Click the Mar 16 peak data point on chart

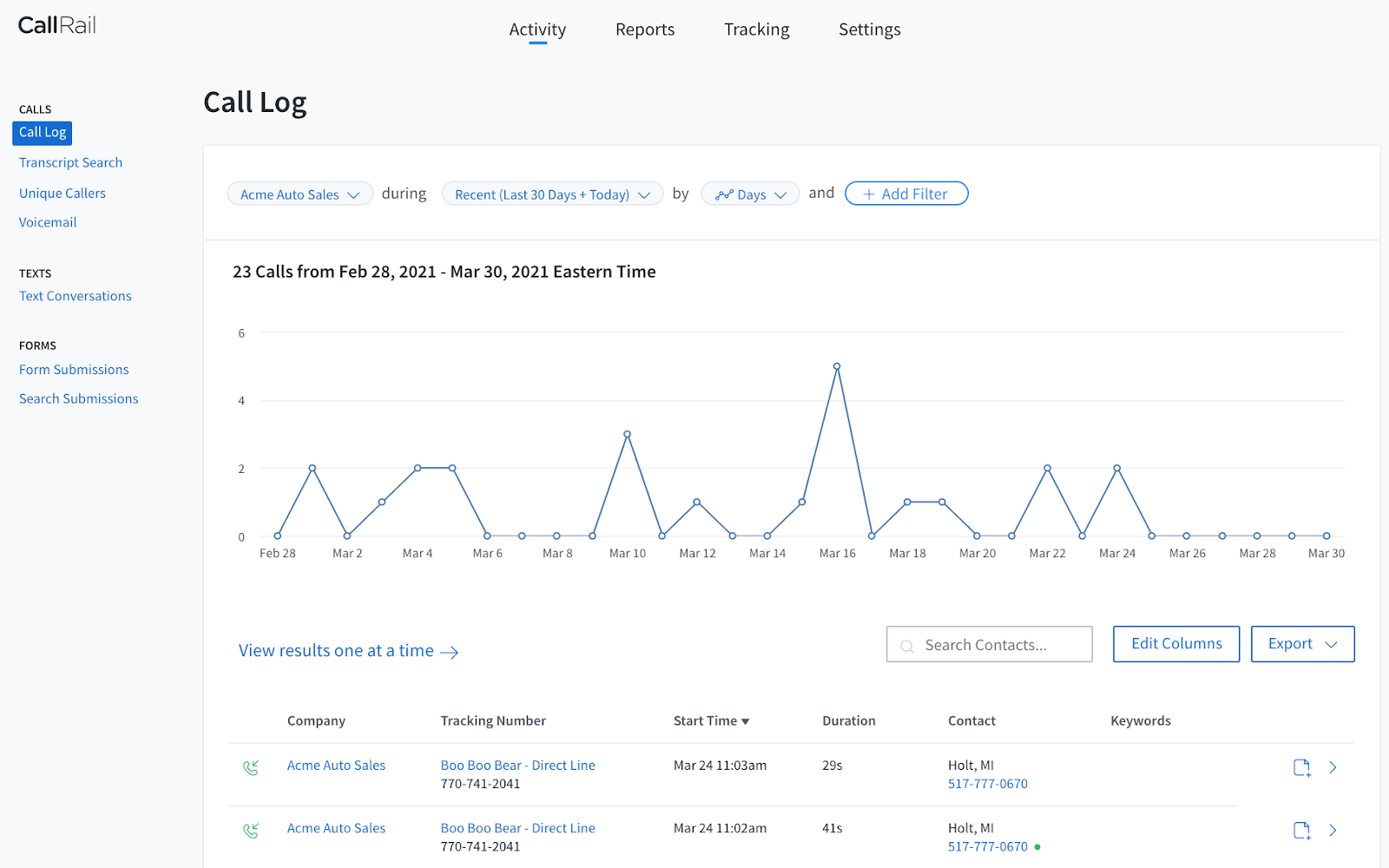click(x=837, y=366)
